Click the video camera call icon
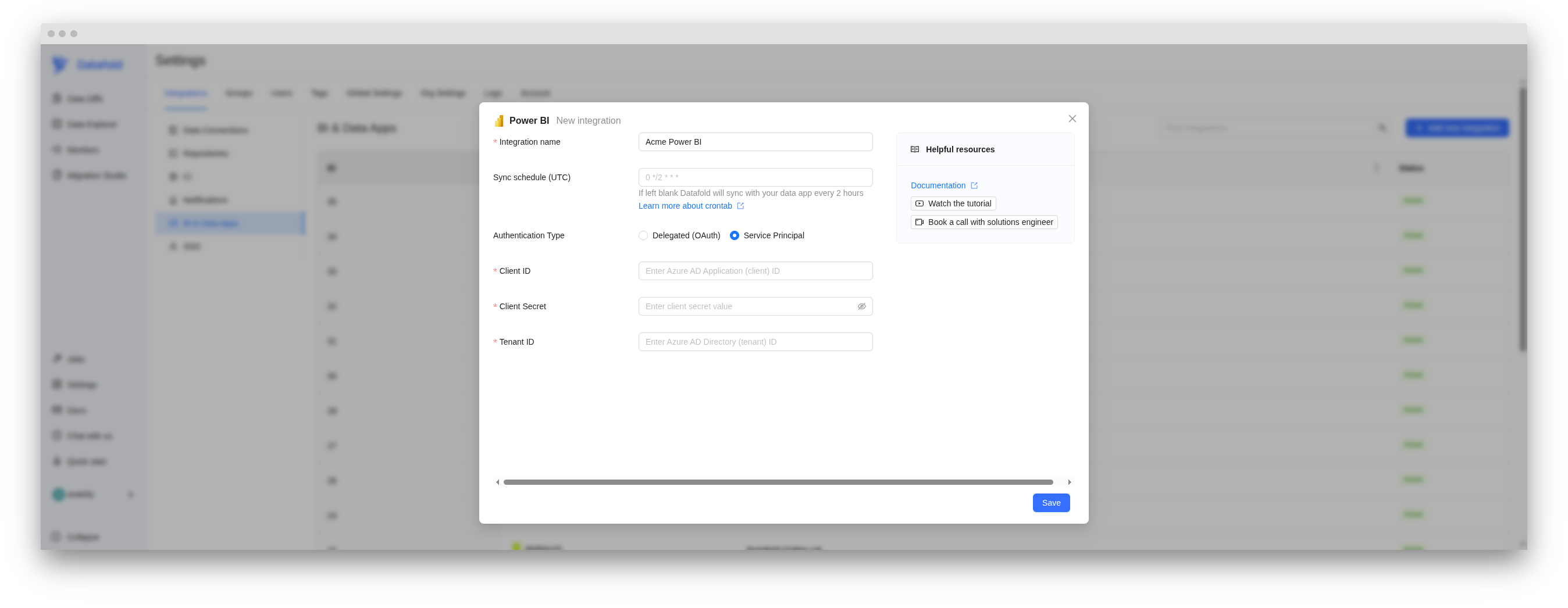The image size is (1568, 608). click(x=919, y=222)
